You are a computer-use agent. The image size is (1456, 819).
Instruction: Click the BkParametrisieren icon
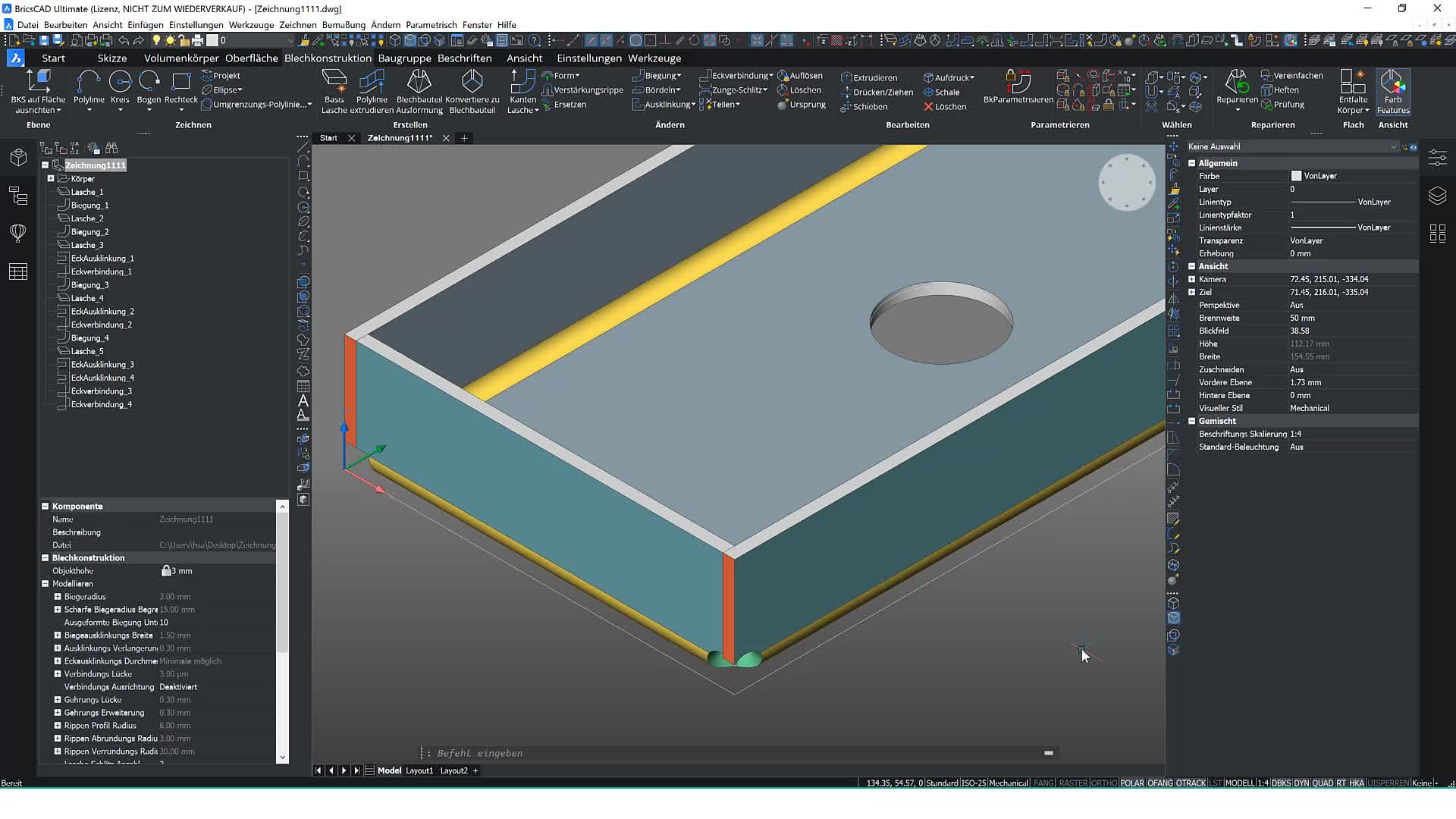(1018, 86)
